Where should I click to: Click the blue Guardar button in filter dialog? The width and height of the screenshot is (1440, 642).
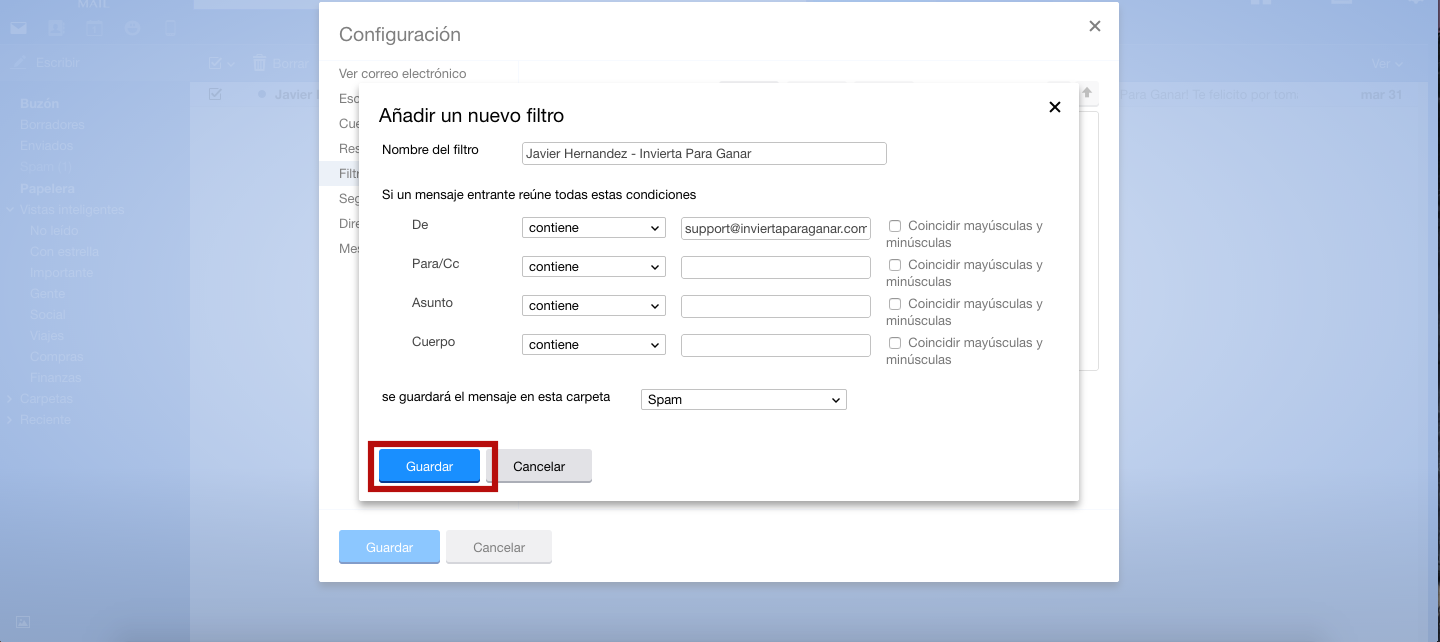point(429,466)
